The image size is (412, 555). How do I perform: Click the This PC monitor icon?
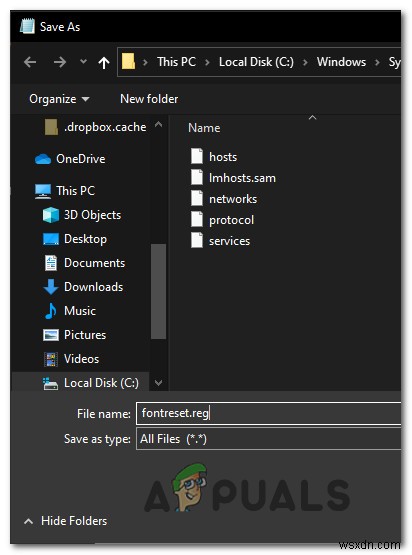tap(43, 191)
